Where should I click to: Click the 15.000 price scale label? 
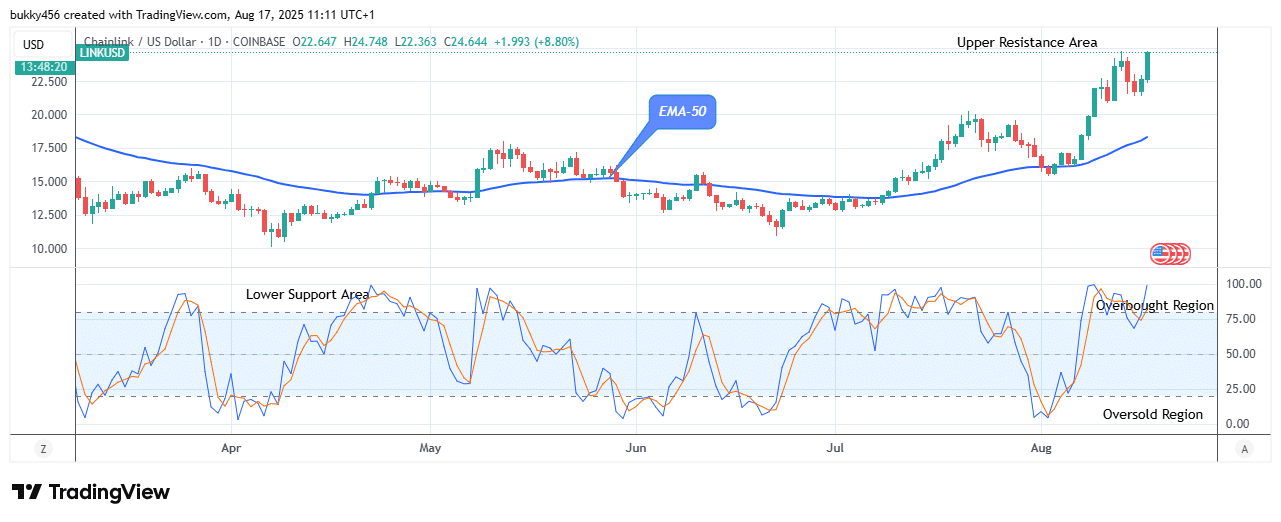point(50,182)
